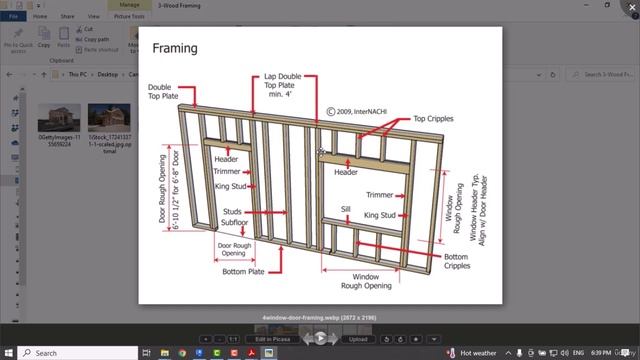Go back with the Explorer back arrow
The height and width of the screenshot is (360, 640).
pyautogui.click(x=9, y=75)
